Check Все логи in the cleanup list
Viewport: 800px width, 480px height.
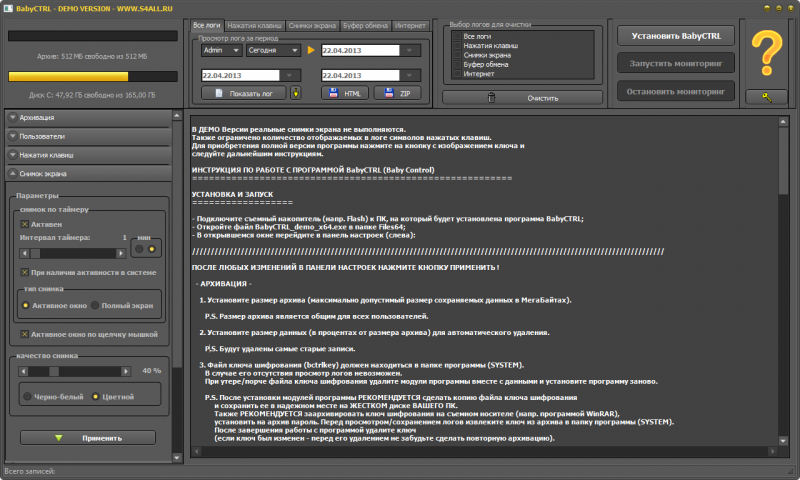458,36
